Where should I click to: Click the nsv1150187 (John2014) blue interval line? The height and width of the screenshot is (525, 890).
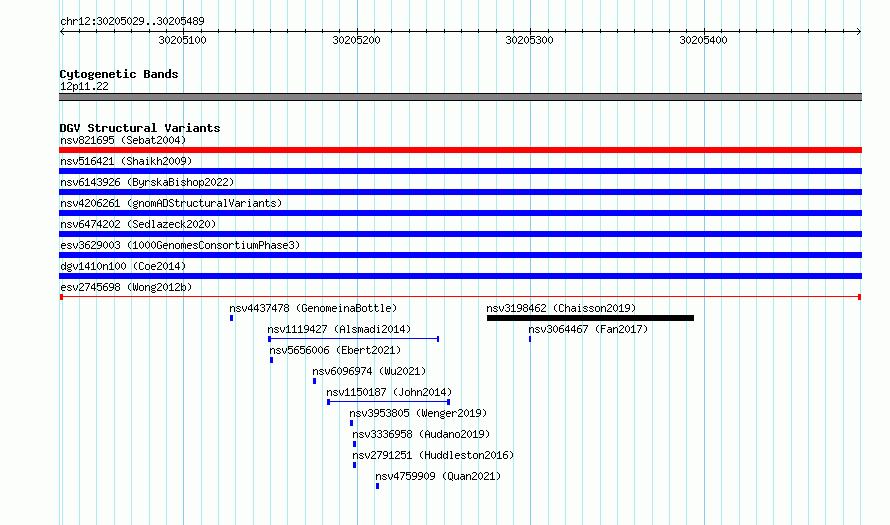pos(389,402)
